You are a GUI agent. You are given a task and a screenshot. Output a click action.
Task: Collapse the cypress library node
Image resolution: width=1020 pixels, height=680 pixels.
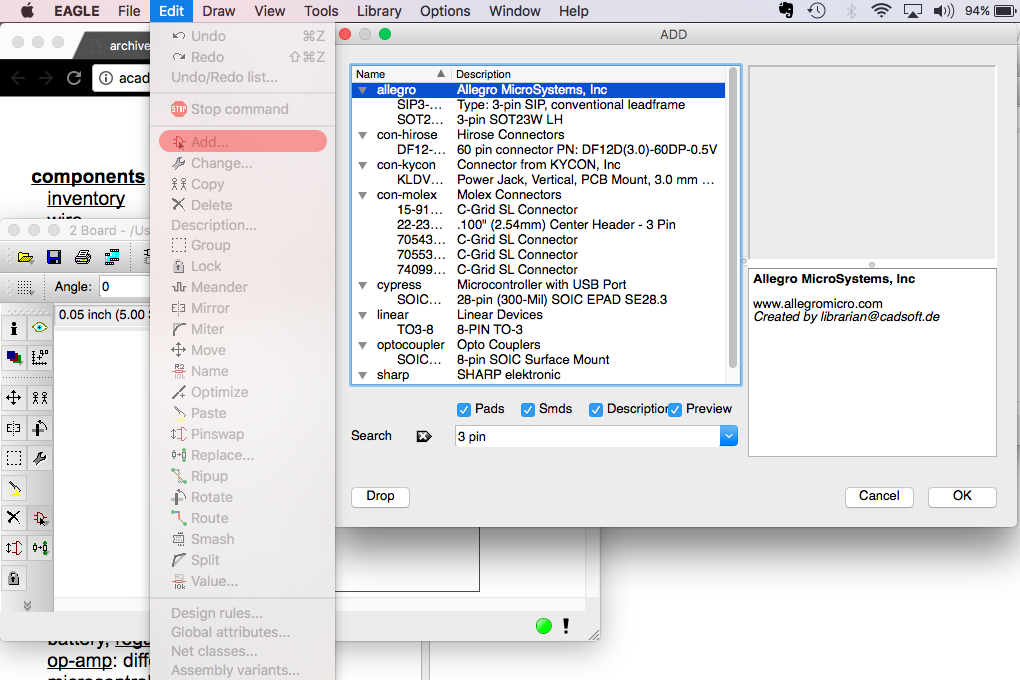pyautogui.click(x=362, y=285)
